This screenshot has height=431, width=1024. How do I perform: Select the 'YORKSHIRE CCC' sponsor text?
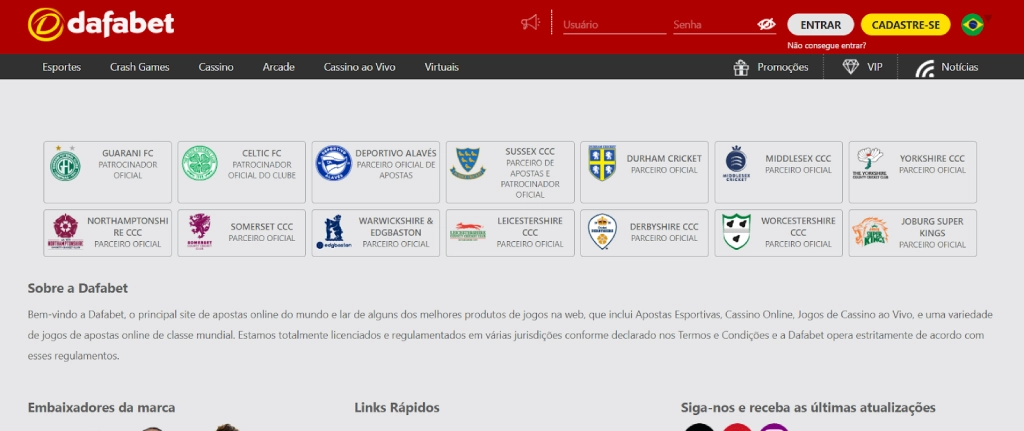point(932,158)
